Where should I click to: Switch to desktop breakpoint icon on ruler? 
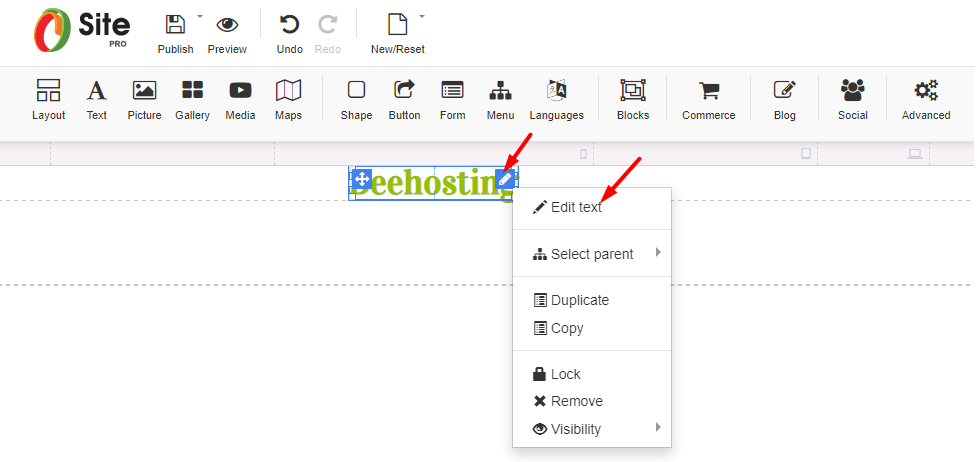point(915,154)
